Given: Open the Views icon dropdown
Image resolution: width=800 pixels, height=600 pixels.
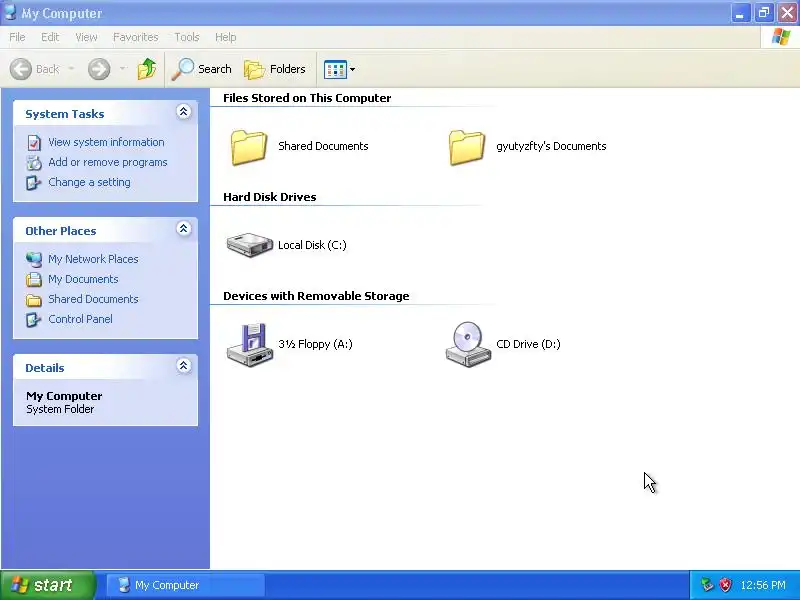Looking at the screenshot, I should (x=339, y=69).
